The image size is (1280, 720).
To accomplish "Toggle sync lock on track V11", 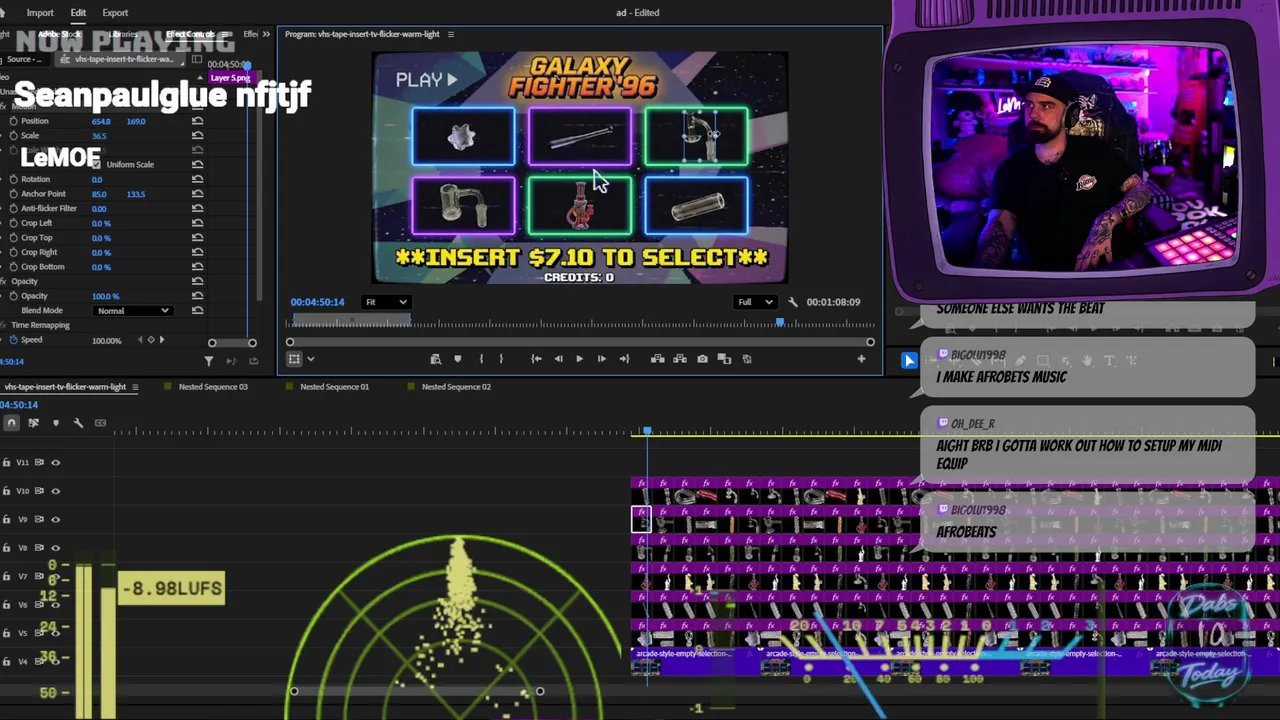I will point(40,462).
